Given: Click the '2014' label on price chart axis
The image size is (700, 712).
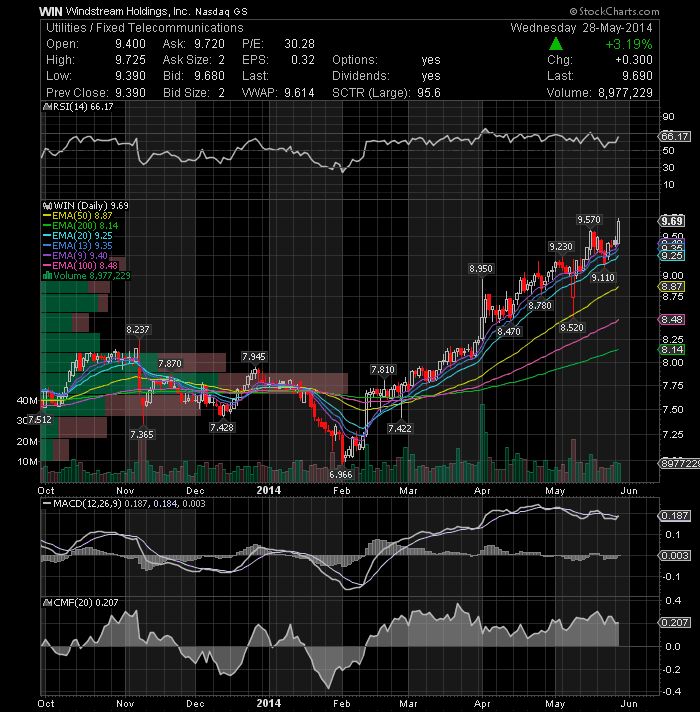Looking at the screenshot, I should point(269,490).
